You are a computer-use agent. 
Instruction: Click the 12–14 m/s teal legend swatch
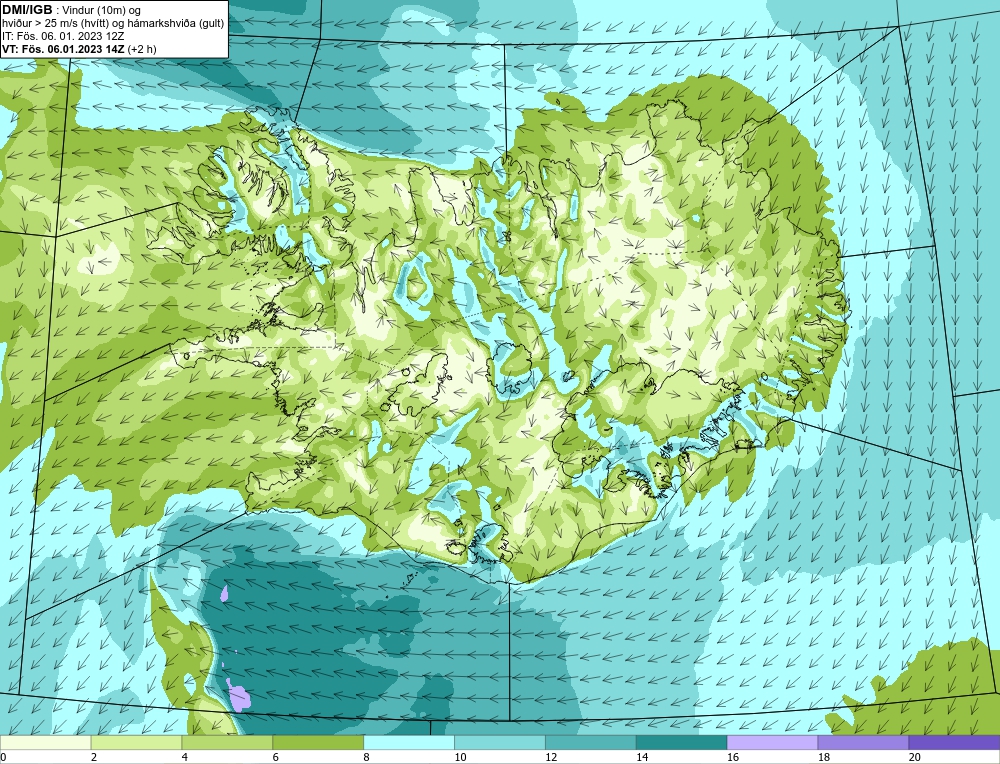pyautogui.click(x=591, y=743)
